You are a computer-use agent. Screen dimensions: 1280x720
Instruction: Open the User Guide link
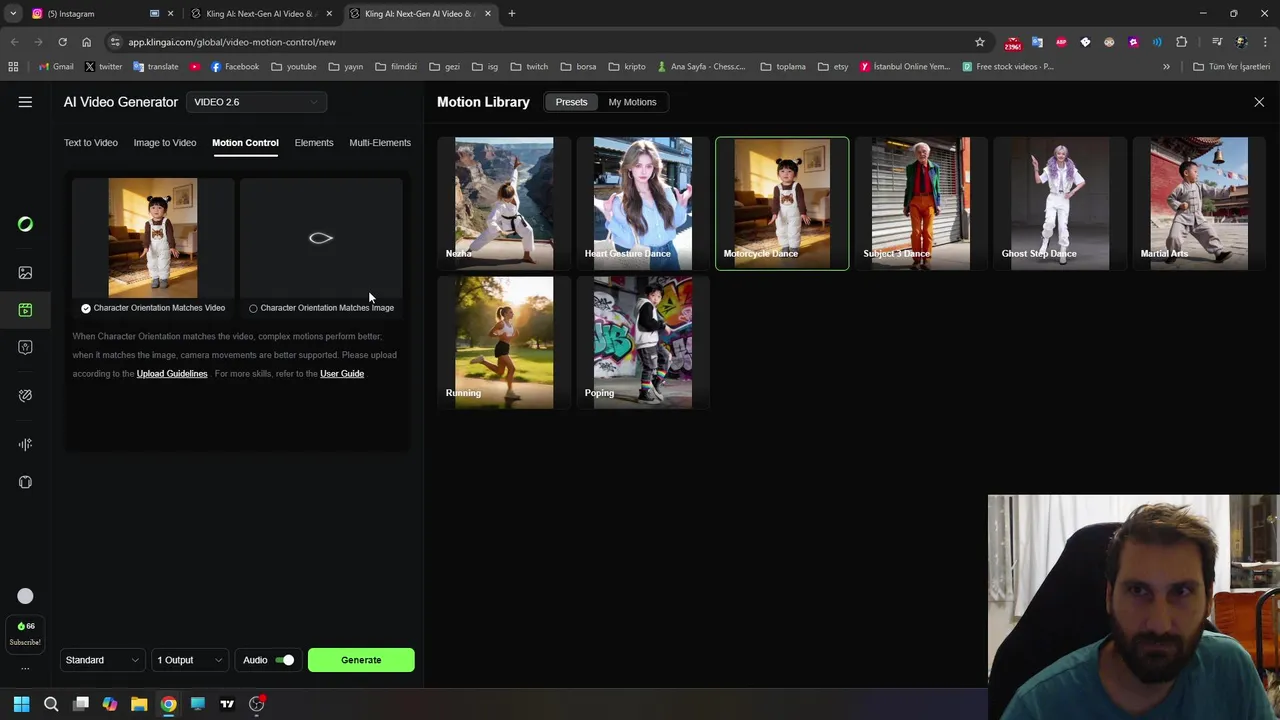[x=342, y=374]
